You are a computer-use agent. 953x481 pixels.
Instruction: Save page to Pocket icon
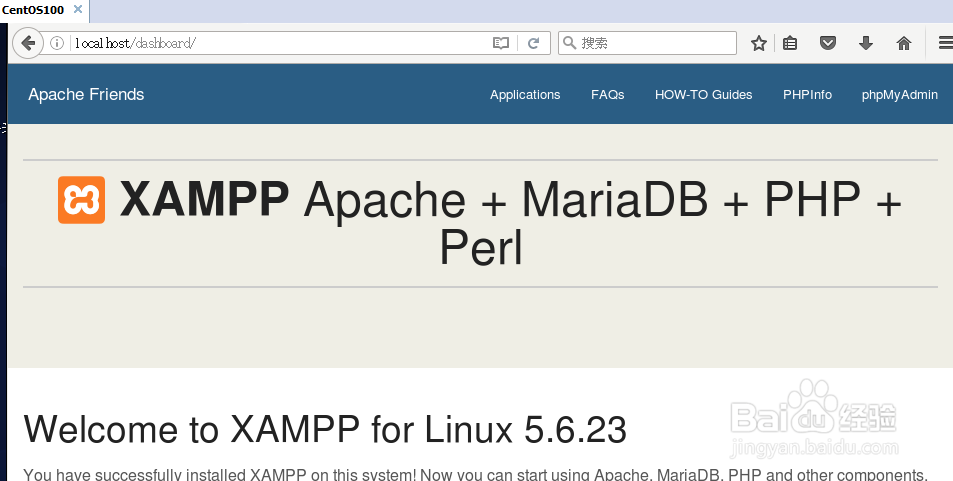click(x=828, y=43)
